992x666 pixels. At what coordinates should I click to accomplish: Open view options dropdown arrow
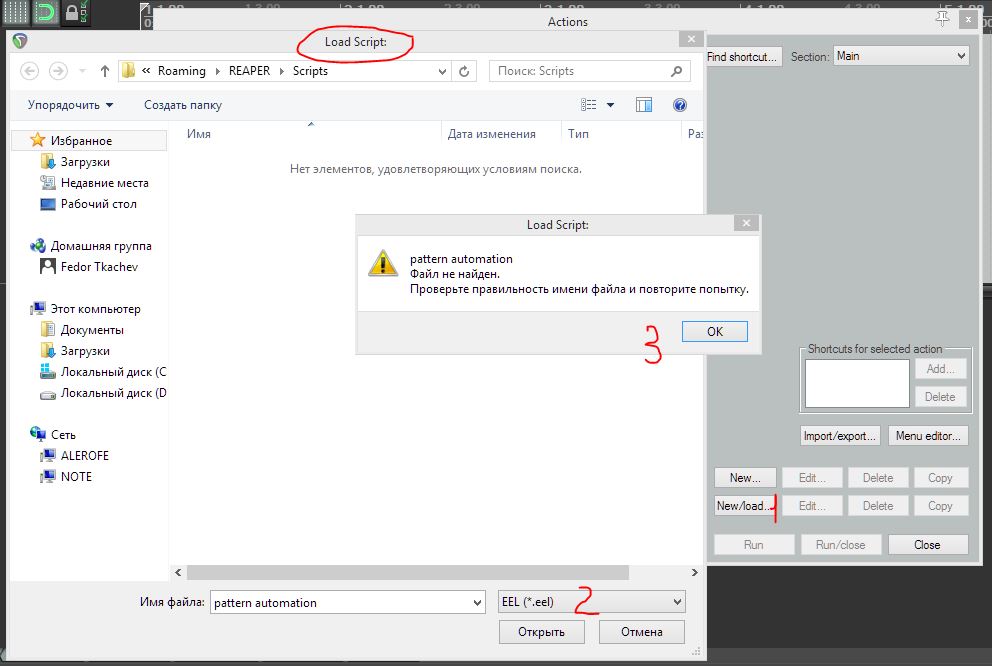611,105
